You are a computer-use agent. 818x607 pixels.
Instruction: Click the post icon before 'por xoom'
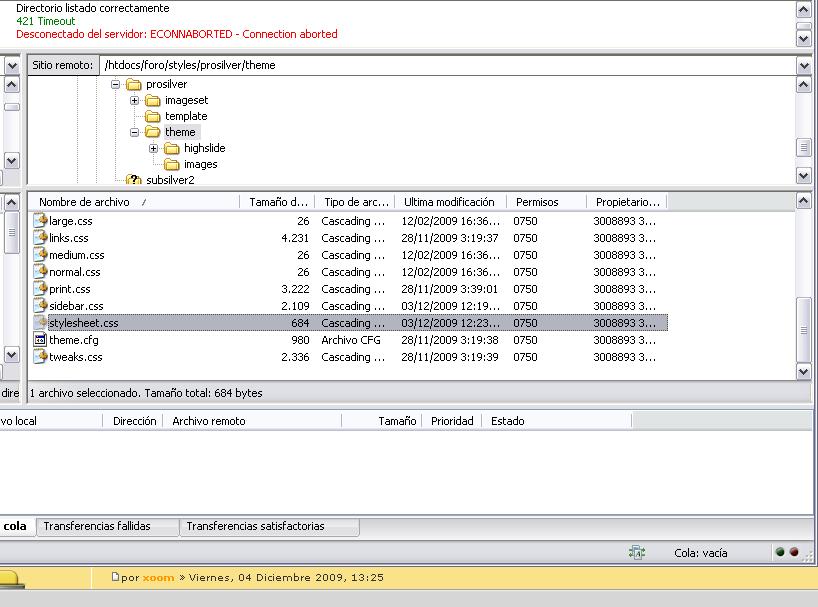click(x=115, y=577)
